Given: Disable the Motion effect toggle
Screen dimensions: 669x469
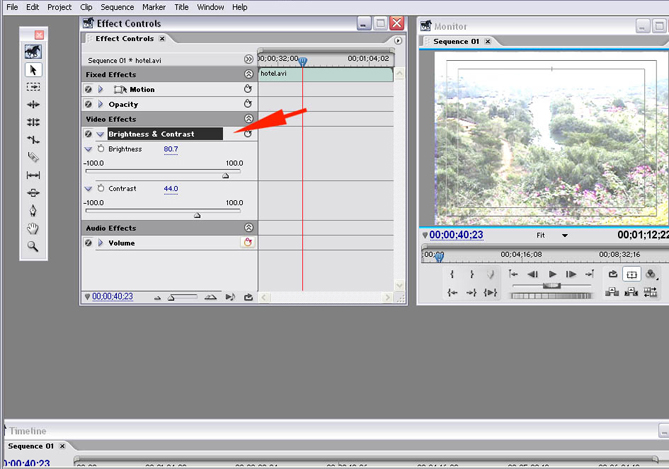Looking at the screenshot, I should [x=88, y=89].
